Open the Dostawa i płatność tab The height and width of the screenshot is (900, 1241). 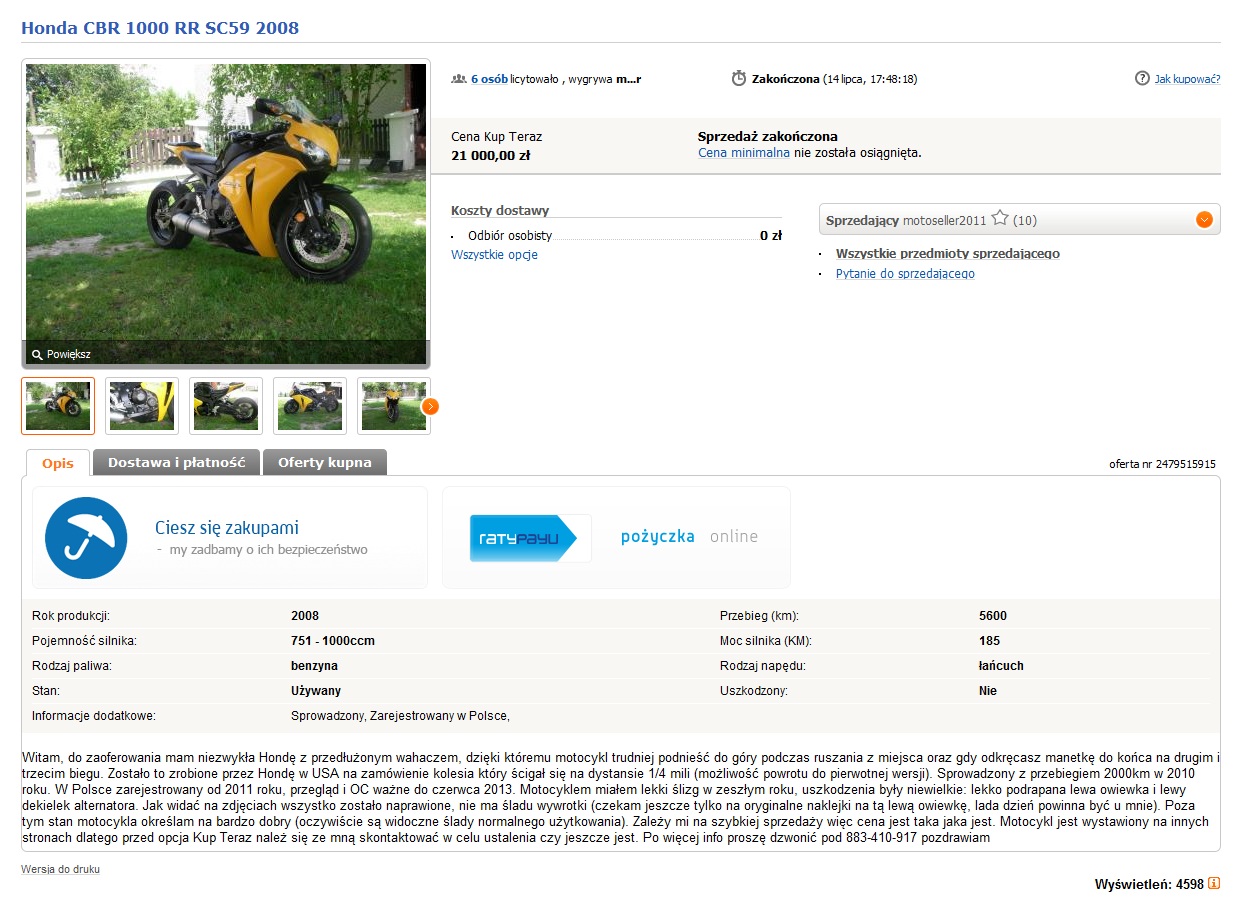coord(177,463)
